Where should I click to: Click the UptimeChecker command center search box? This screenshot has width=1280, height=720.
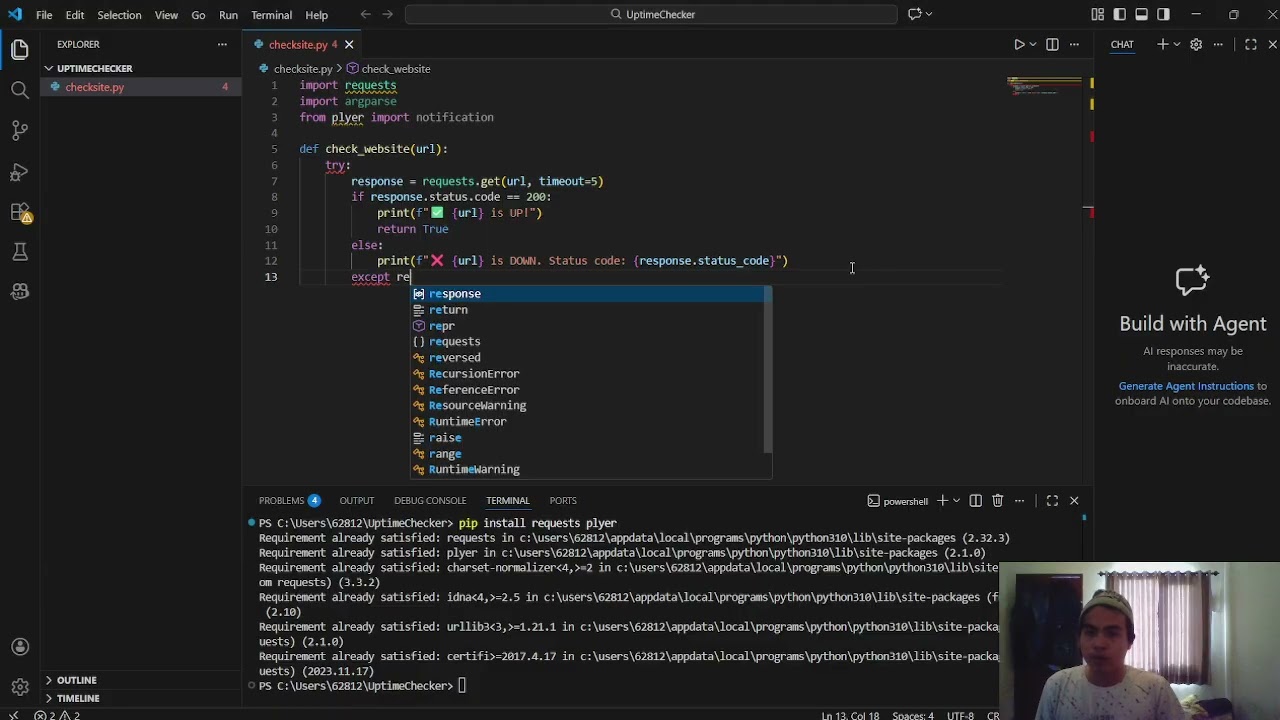[x=651, y=14]
